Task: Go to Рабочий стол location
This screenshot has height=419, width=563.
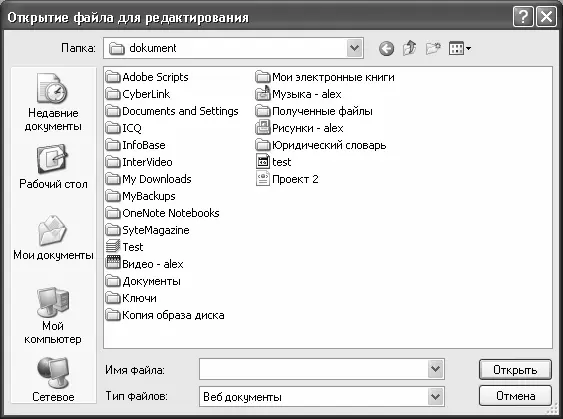Action: (53, 167)
